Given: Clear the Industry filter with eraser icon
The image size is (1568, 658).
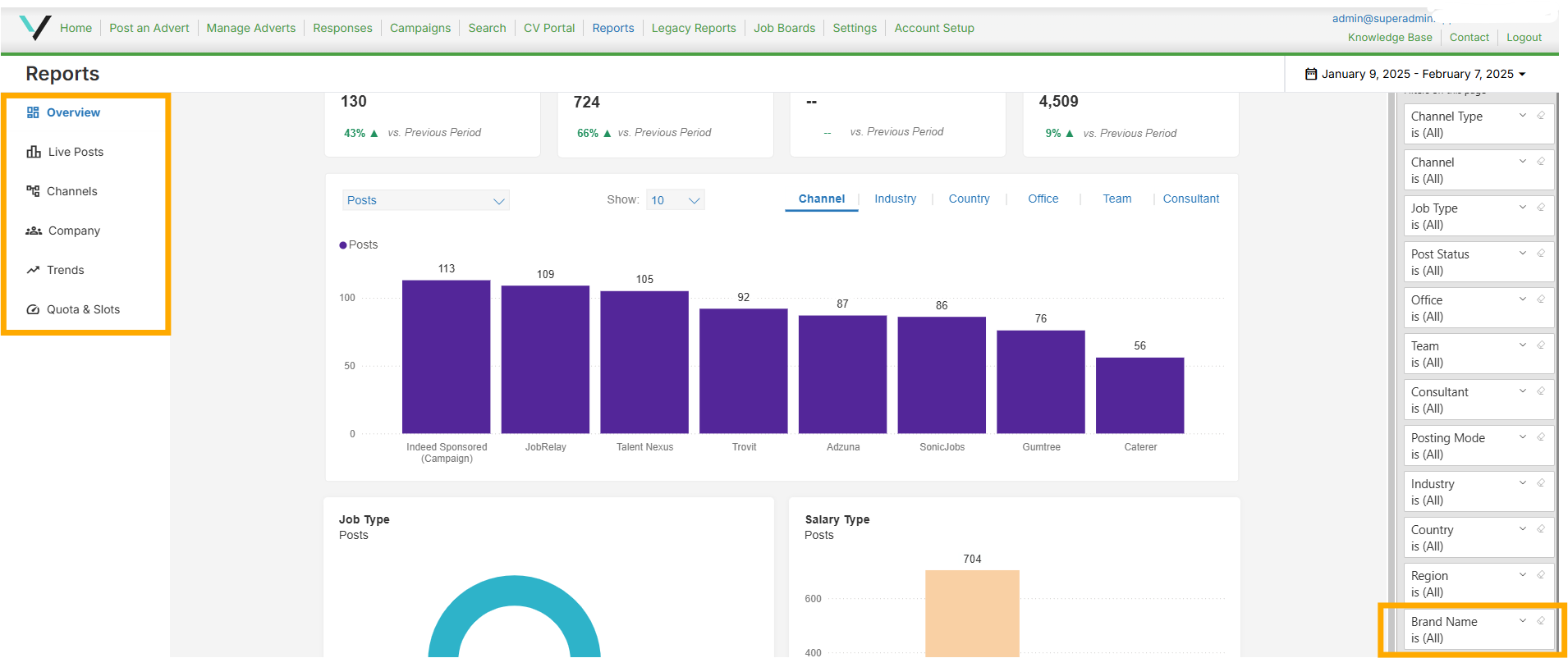Looking at the screenshot, I should (x=1541, y=483).
